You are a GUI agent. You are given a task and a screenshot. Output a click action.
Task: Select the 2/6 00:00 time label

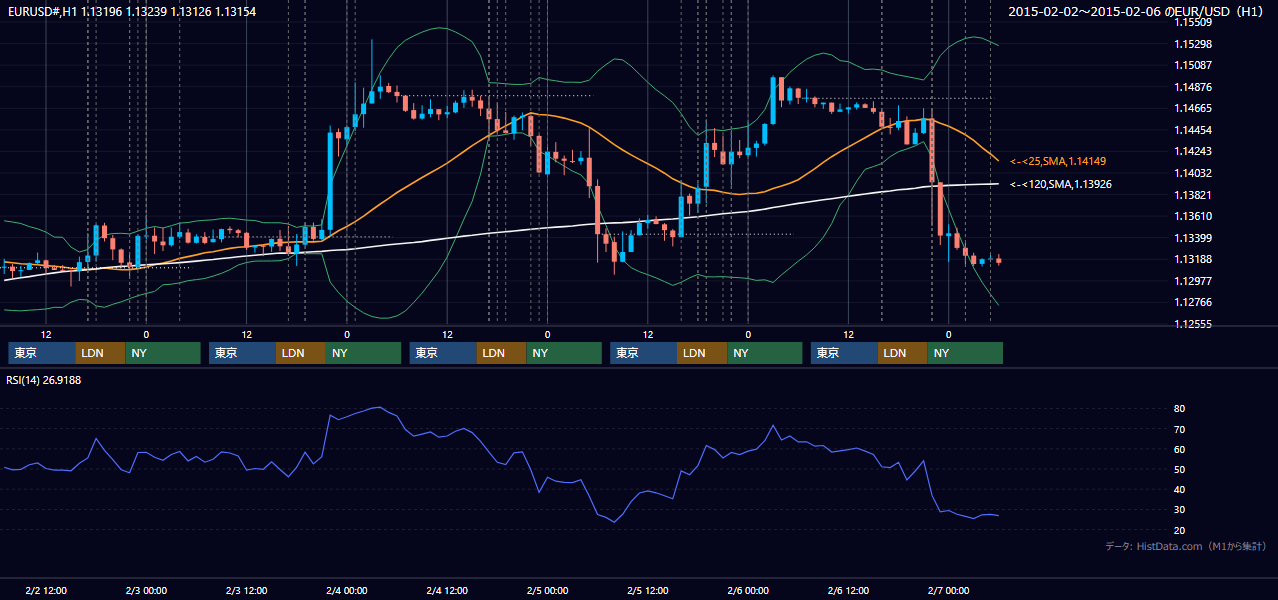click(x=748, y=590)
